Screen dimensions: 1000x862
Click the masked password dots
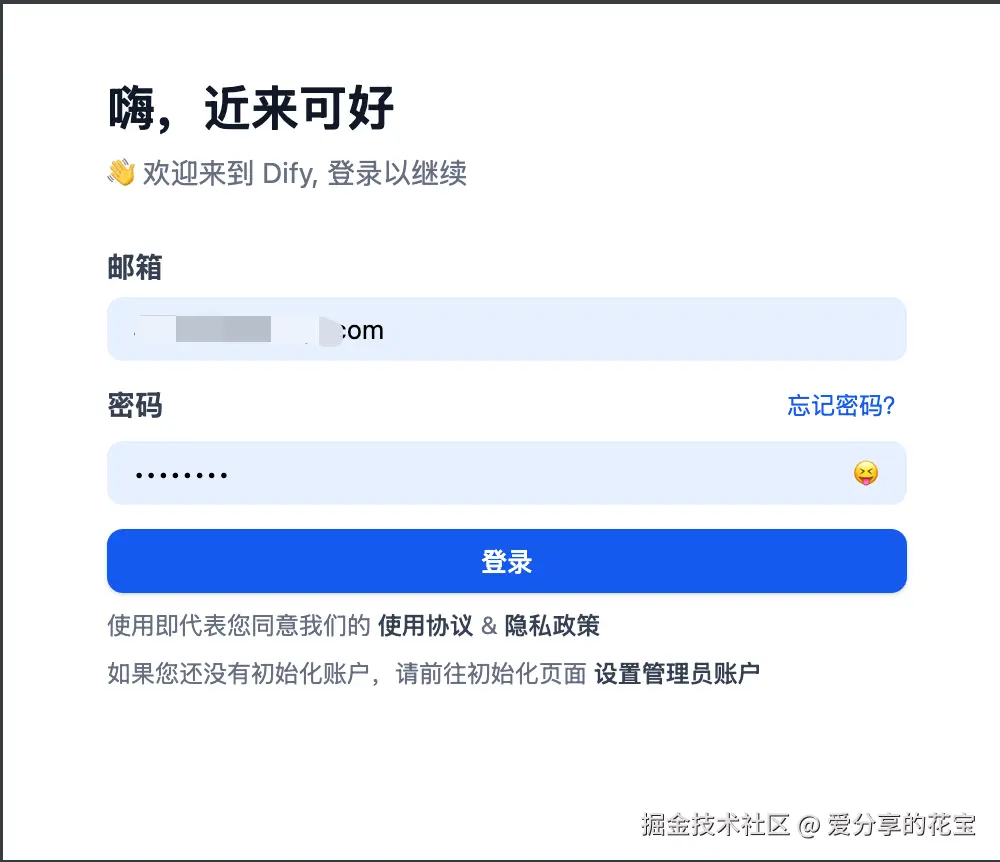point(181,474)
